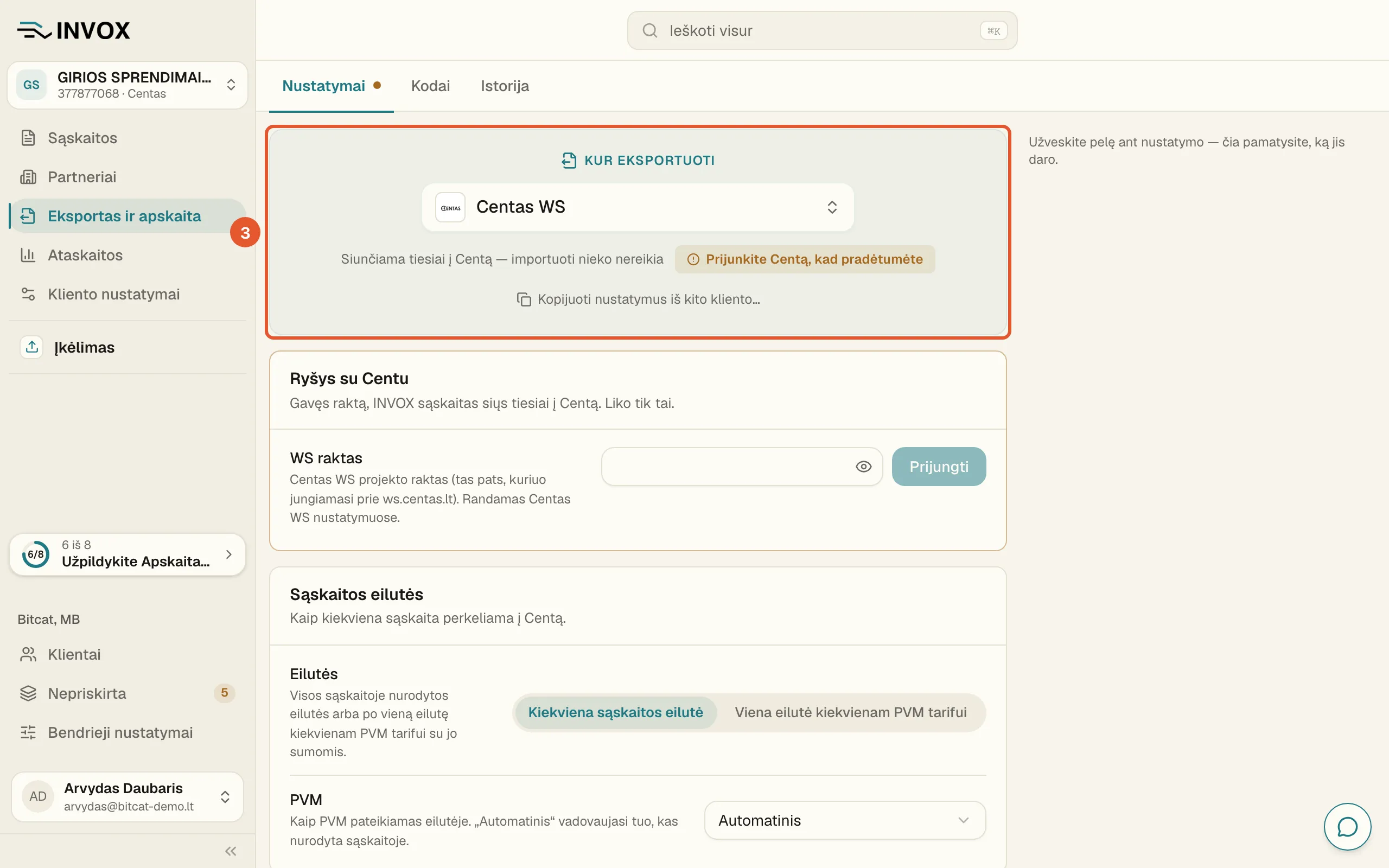This screenshot has width=1389, height=868.
Task: Click the 6/8 progress ring
Action: click(x=36, y=554)
